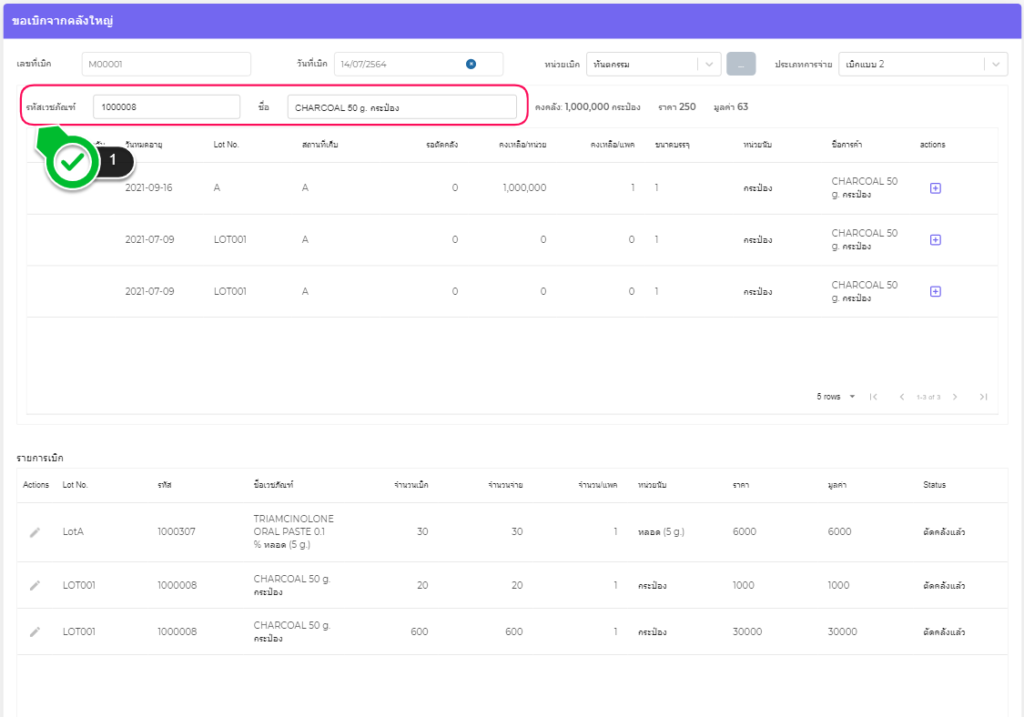
Task: Click pencil icon for CHARCOAL row with quantity 600
Action: pyautogui.click(x=35, y=632)
